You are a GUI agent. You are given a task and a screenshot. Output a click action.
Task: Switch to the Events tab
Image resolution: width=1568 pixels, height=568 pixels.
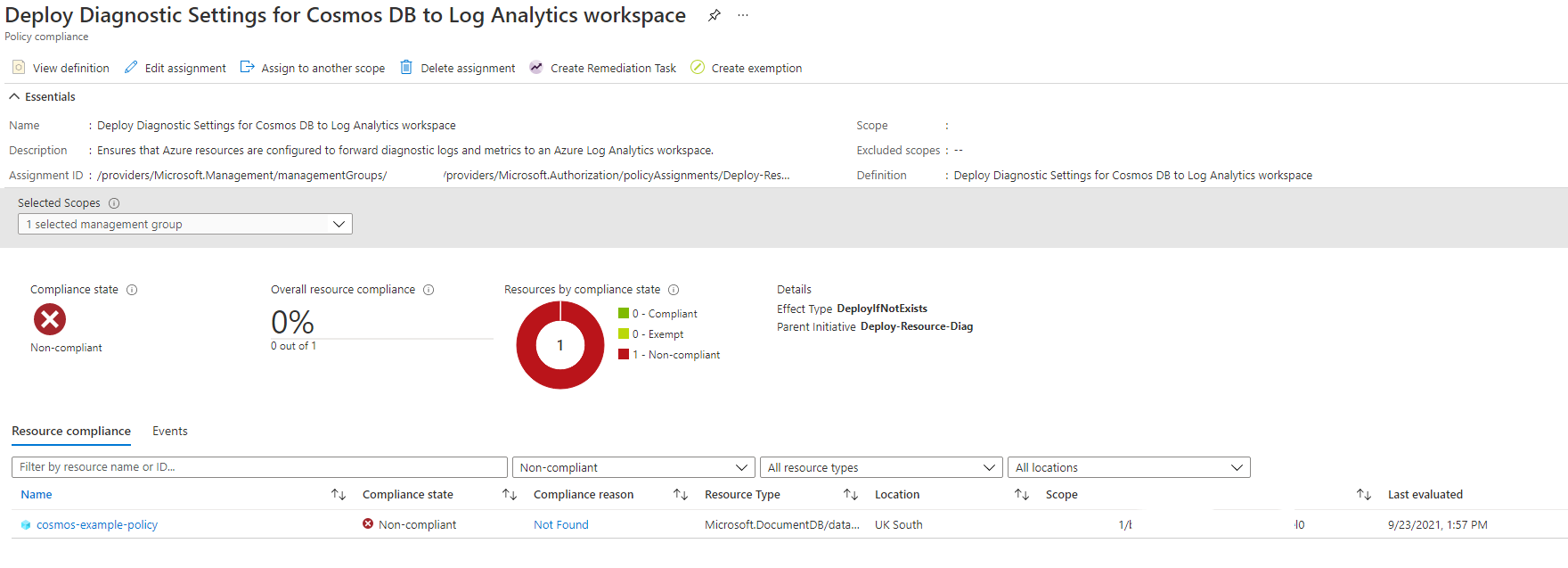pyautogui.click(x=170, y=432)
